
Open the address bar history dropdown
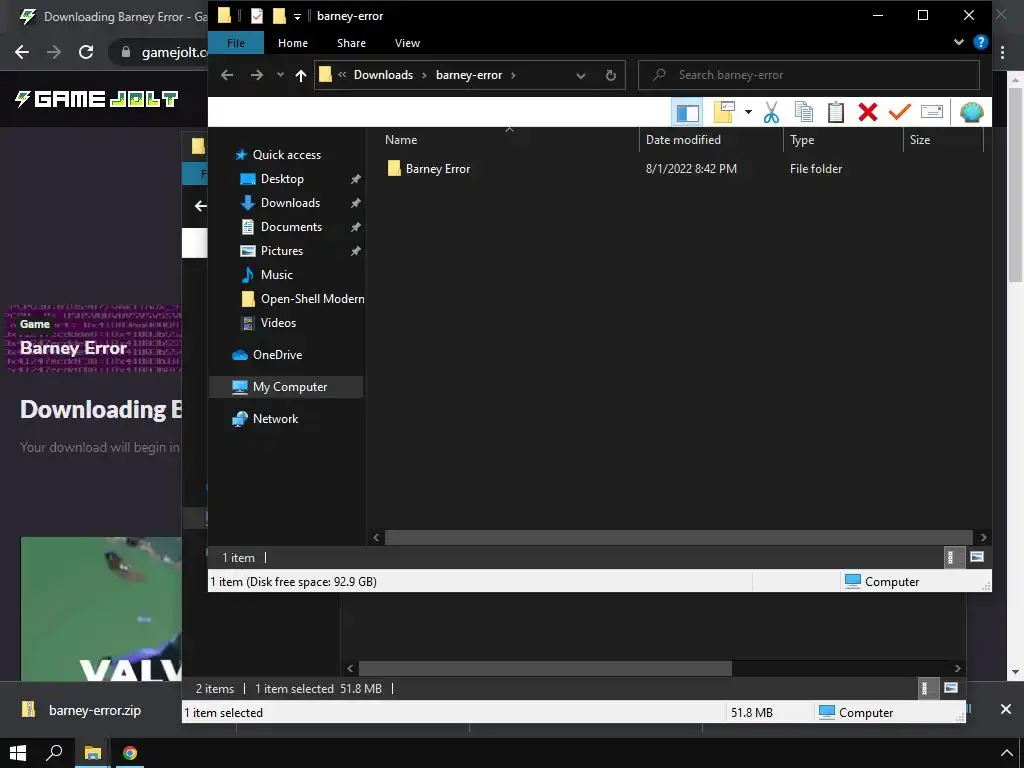click(581, 75)
